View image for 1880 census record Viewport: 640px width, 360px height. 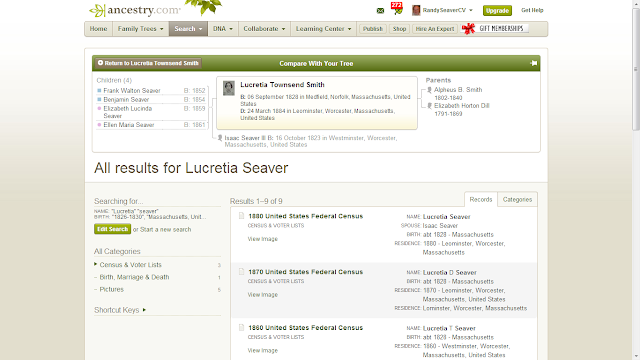262,239
